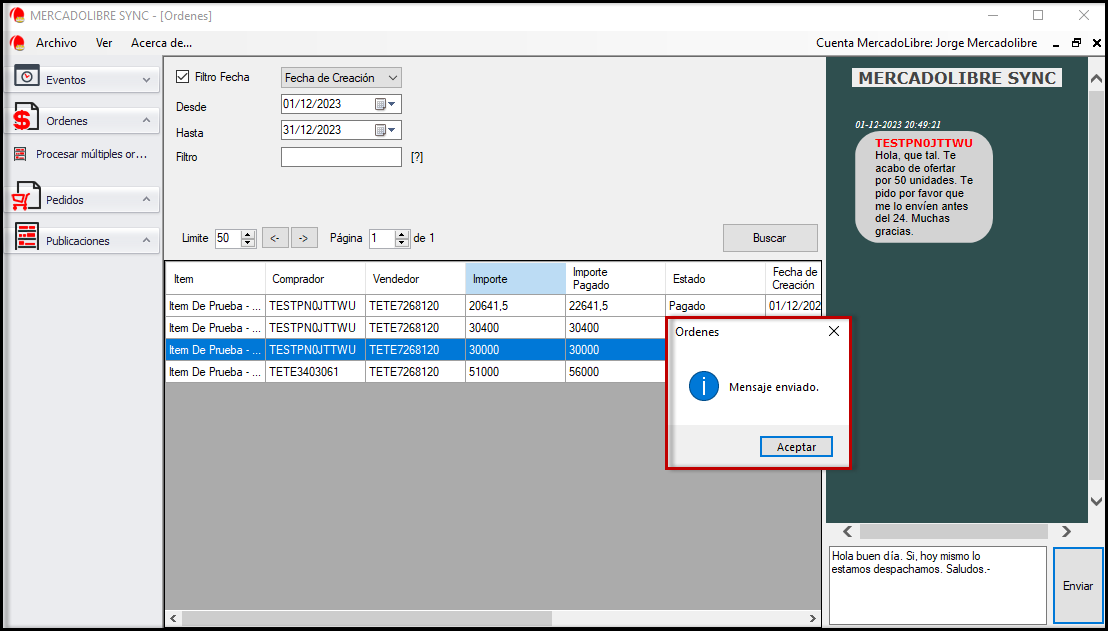Sort by the Vendedor column header

pyautogui.click(x=416, y=279)
